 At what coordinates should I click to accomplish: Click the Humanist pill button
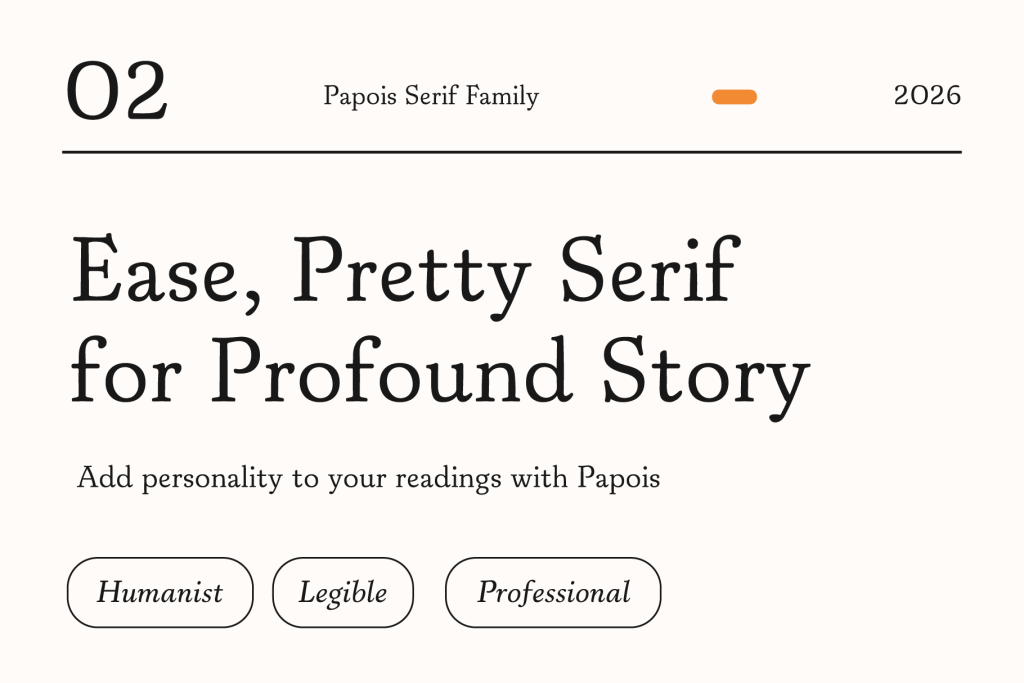click(160, 592)
